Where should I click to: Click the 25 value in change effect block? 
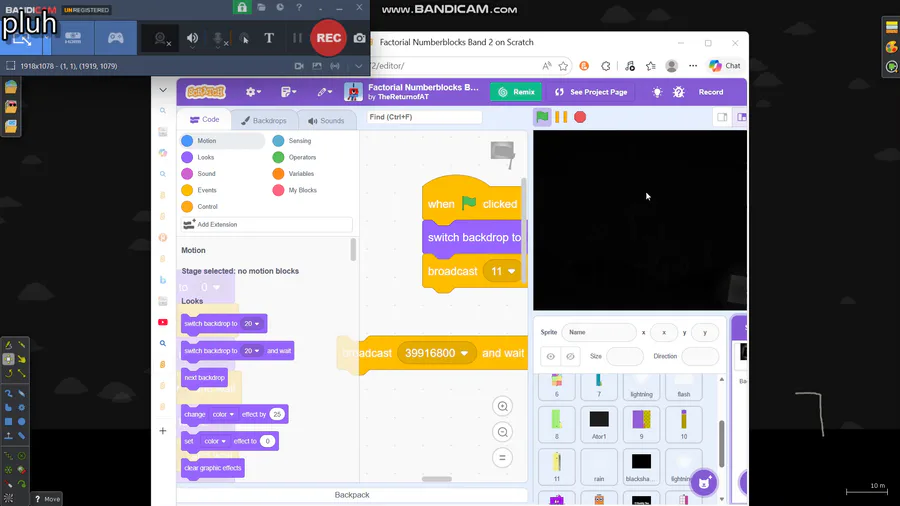277,414
